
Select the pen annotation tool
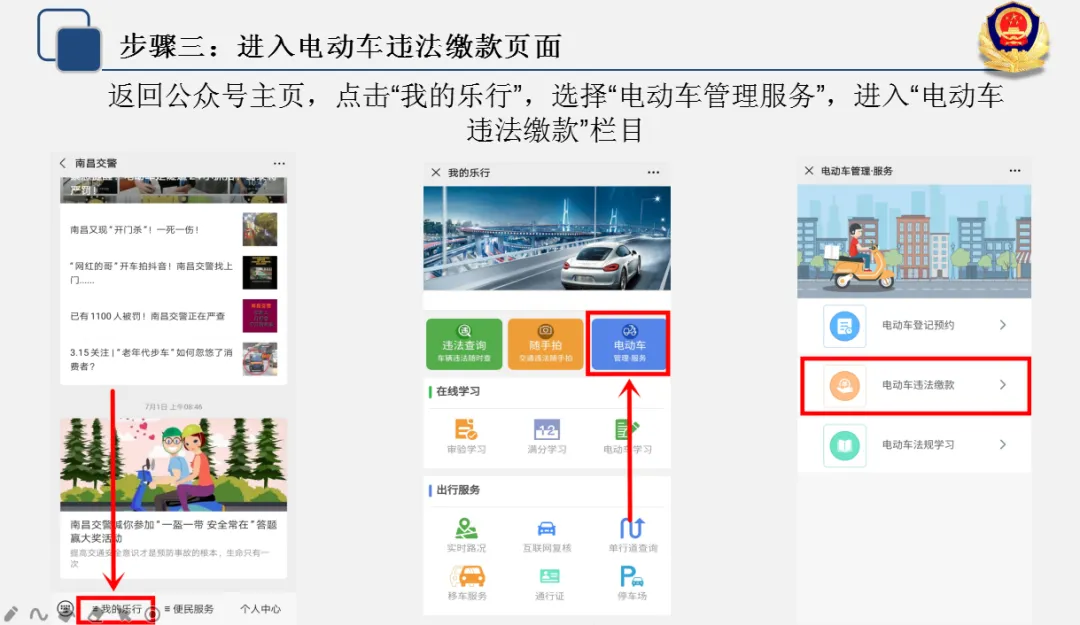coord(11,613)
